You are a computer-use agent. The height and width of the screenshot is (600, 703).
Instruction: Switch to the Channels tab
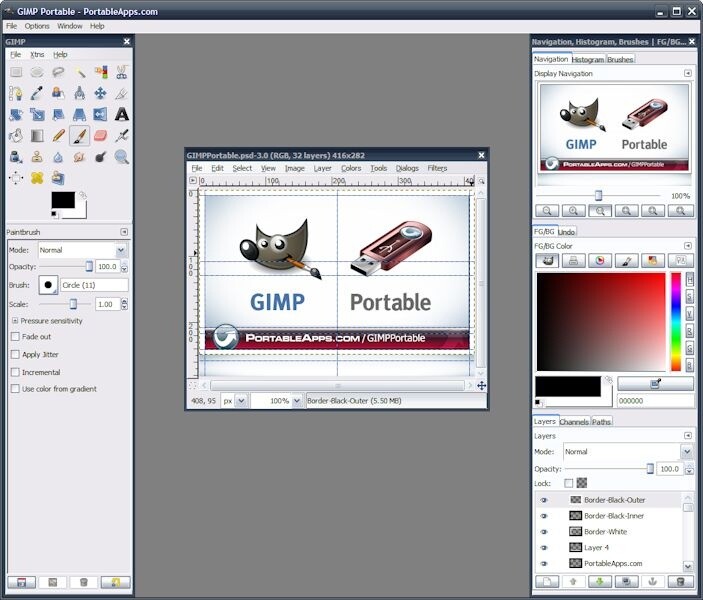[574, 422]
